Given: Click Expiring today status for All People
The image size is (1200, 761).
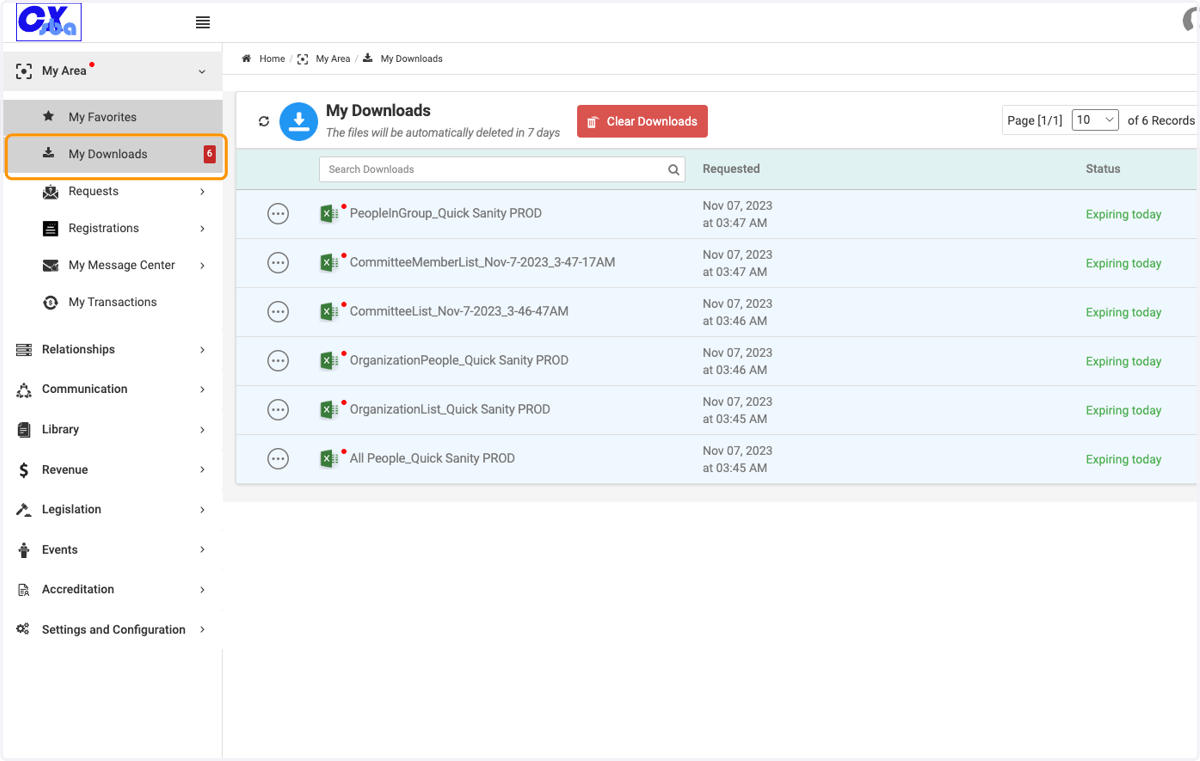Looking at the screenshot, I should point(1123,459).
